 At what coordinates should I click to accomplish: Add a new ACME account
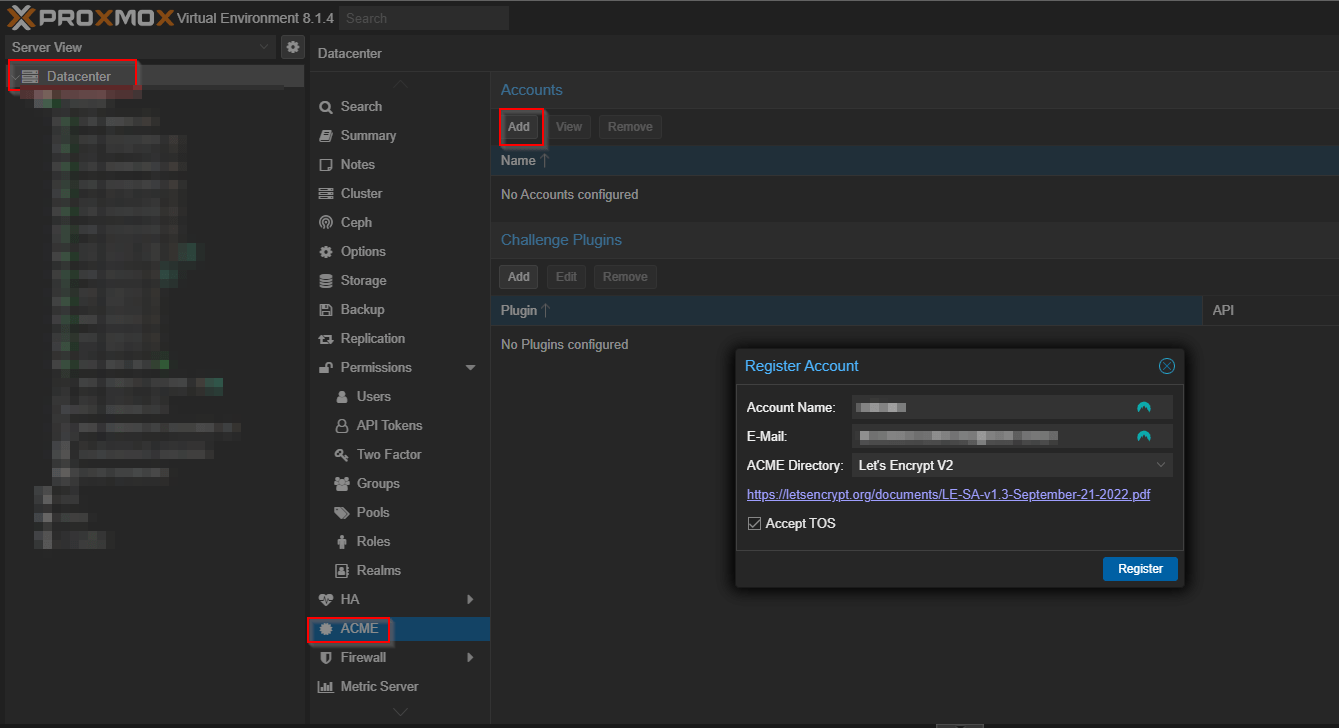click(x=519, y=127)
